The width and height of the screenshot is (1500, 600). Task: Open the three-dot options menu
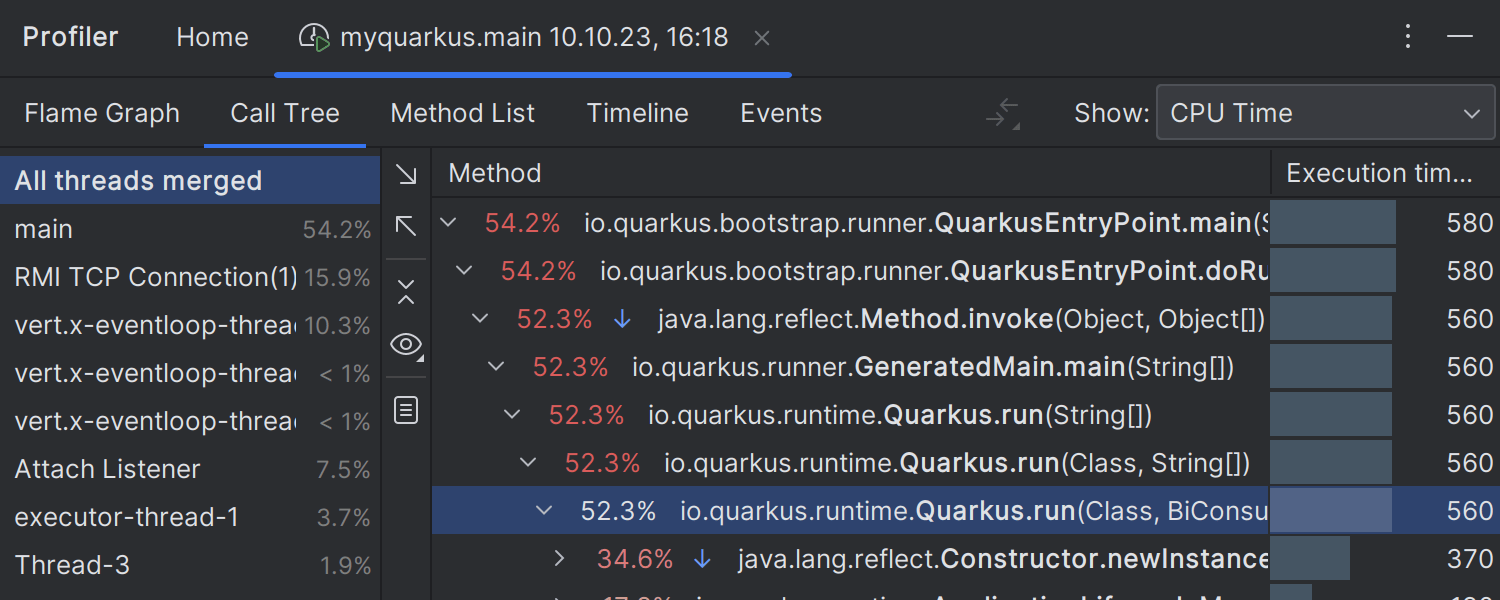(x=1408, y=36)
